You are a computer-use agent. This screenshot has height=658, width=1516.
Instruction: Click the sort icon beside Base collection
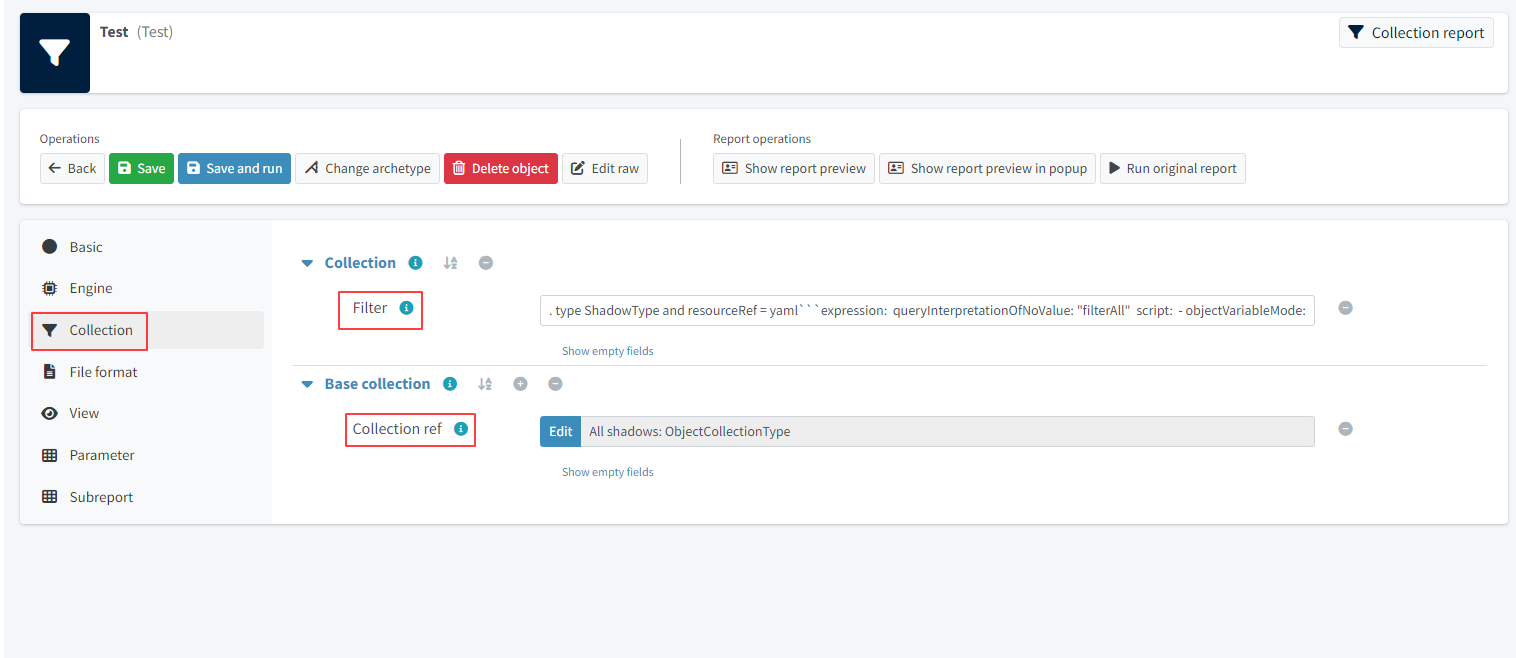coord(485,384)
